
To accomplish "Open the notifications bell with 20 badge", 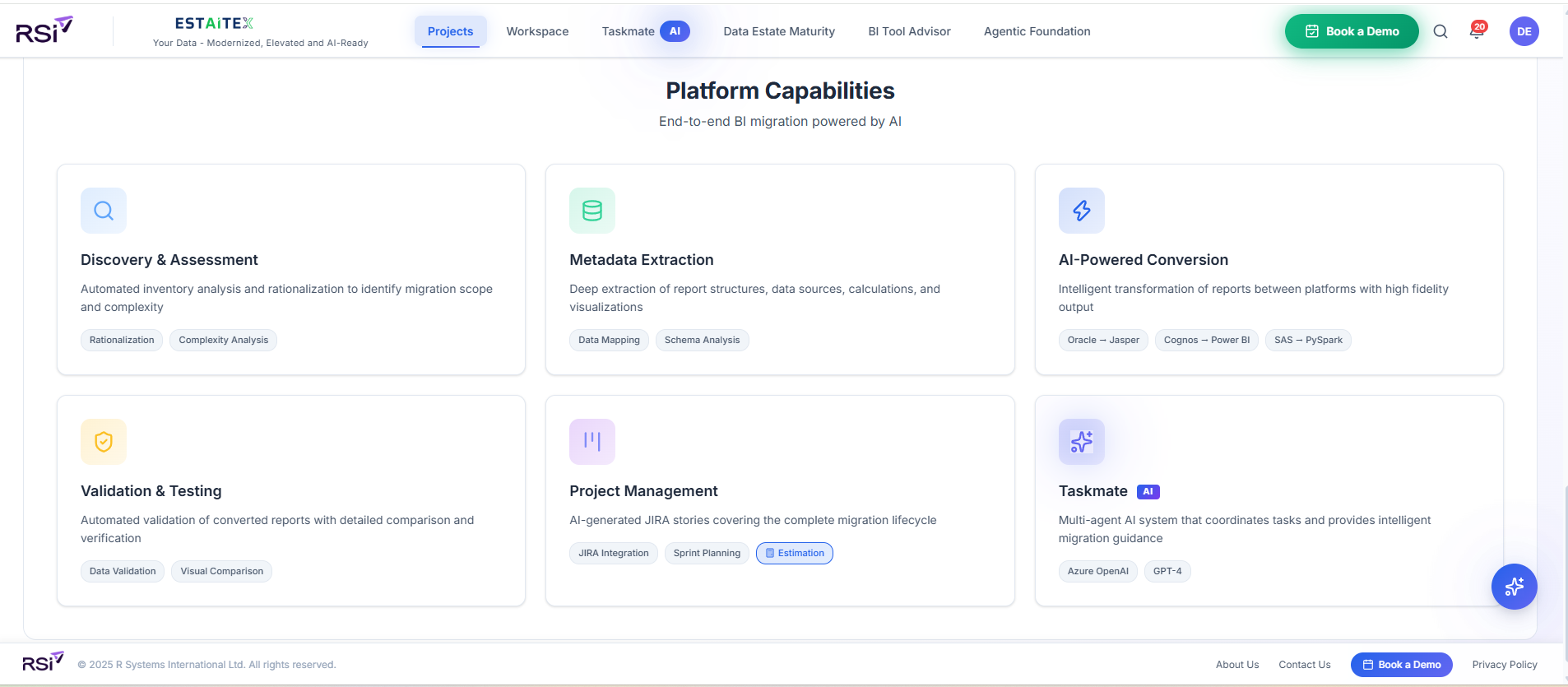I will [x=1478, y=31].
